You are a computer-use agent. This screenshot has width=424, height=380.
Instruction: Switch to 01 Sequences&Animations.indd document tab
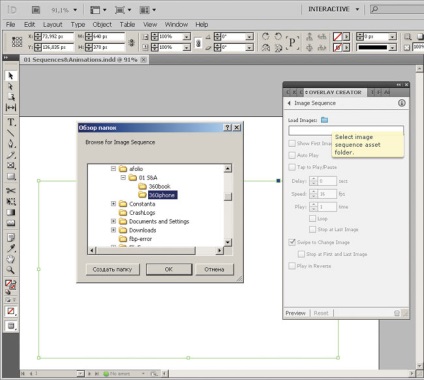84,60
